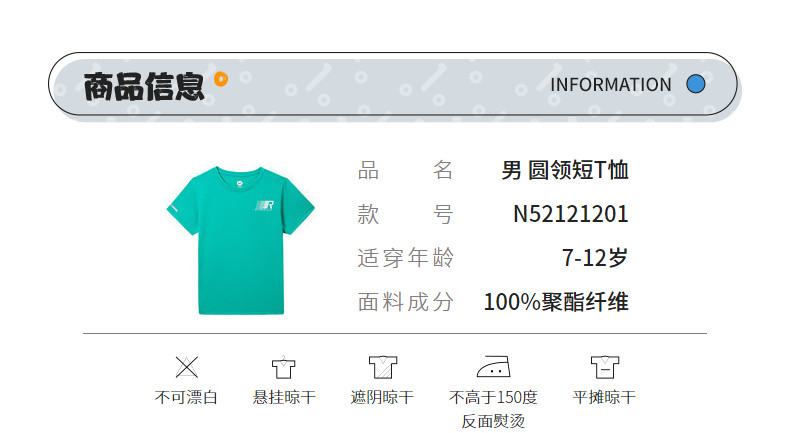The image size is (790, 433).
Task: Click the INFORMATION label in the banner
Action: click(610, 85)
